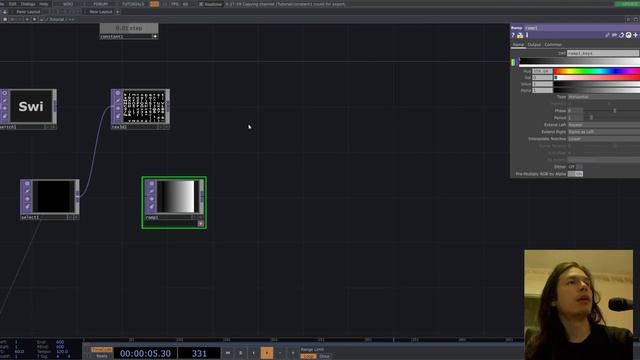Open the operator info icon
This screenshot has width=640, height=360.
click(527, 35)
